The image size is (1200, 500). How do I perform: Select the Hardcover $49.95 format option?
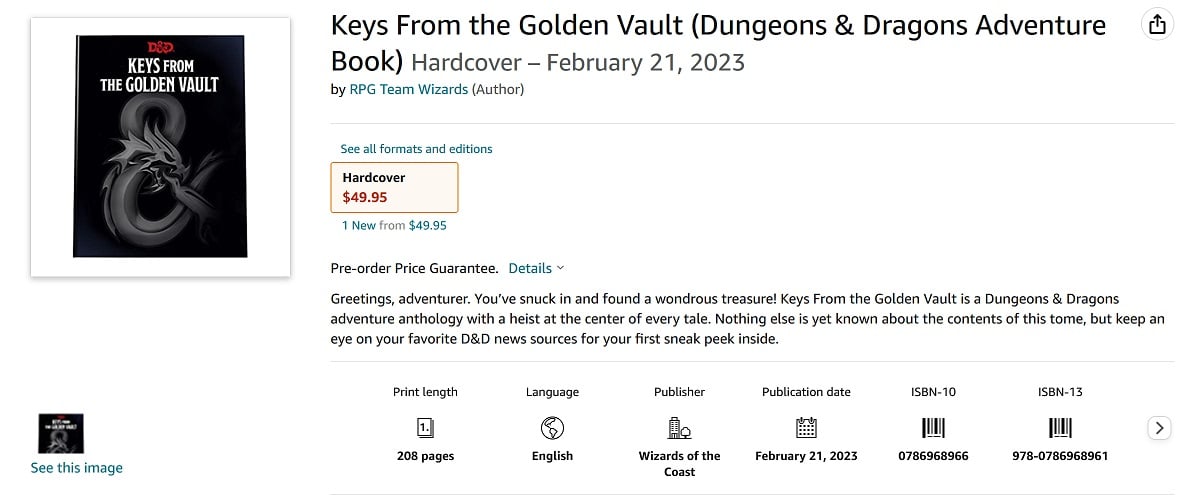pyautogui.click(x=394, y=187)
